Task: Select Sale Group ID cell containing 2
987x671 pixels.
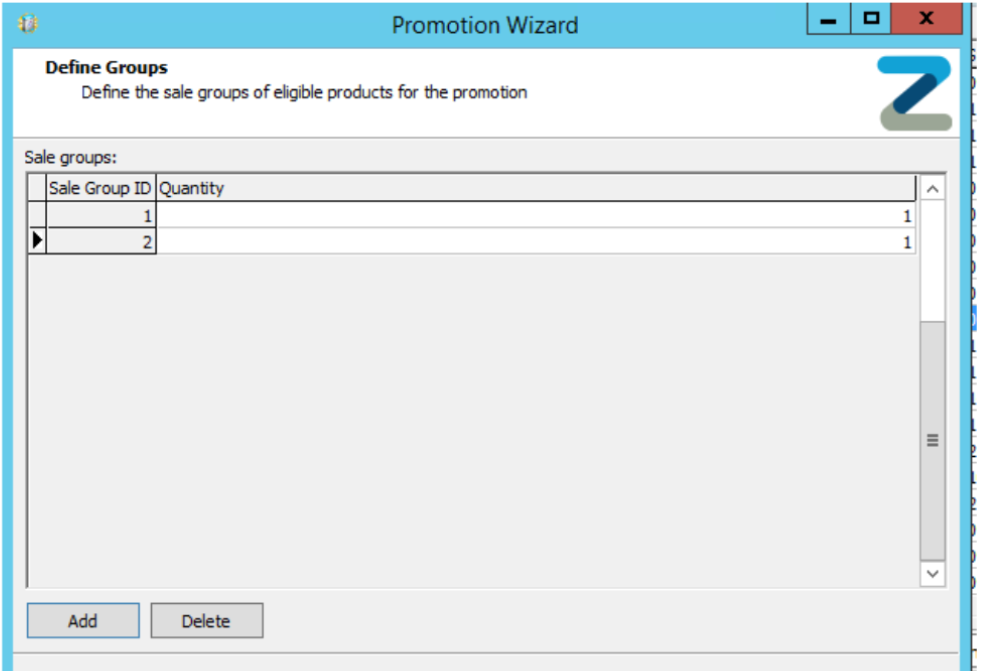Action: (101, 240)
